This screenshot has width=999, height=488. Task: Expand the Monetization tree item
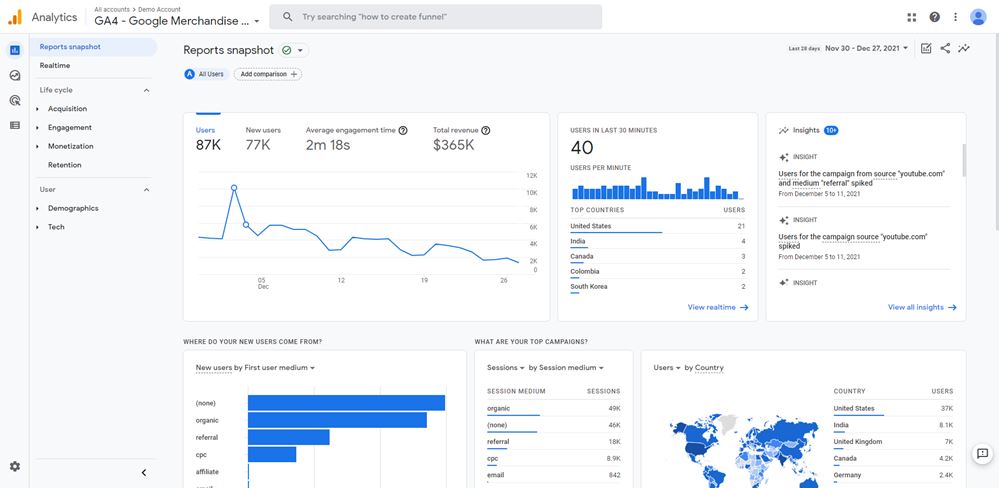pyautogui.click(x=38, y=146)
